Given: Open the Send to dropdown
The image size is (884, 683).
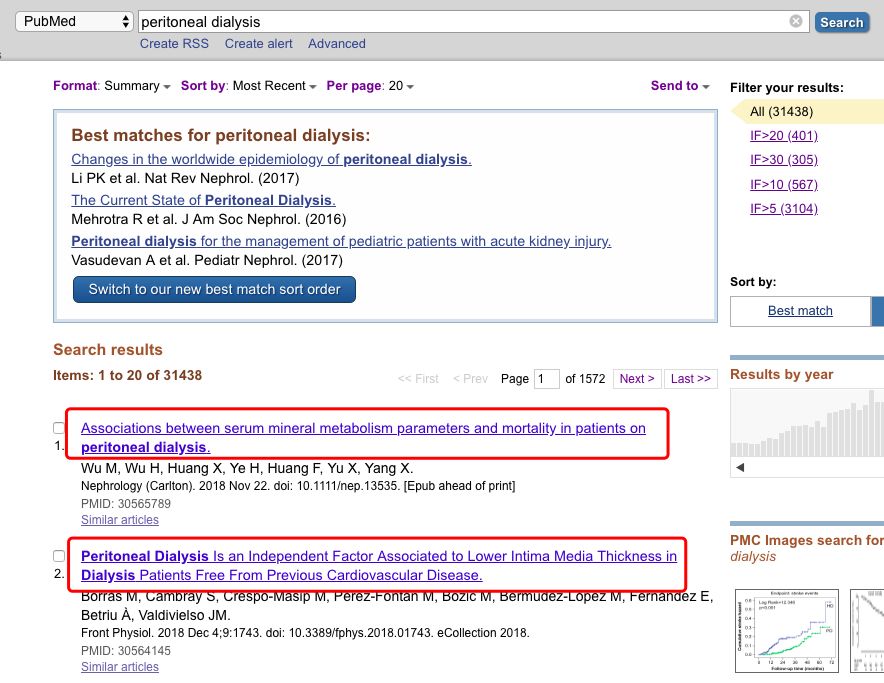Looking at the screenshot, I should [x=680, y=86].
